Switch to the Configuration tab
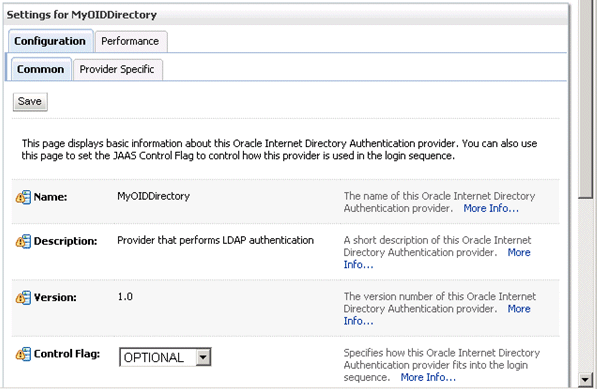This screenshot has width=597, height=389. [50, 41]
